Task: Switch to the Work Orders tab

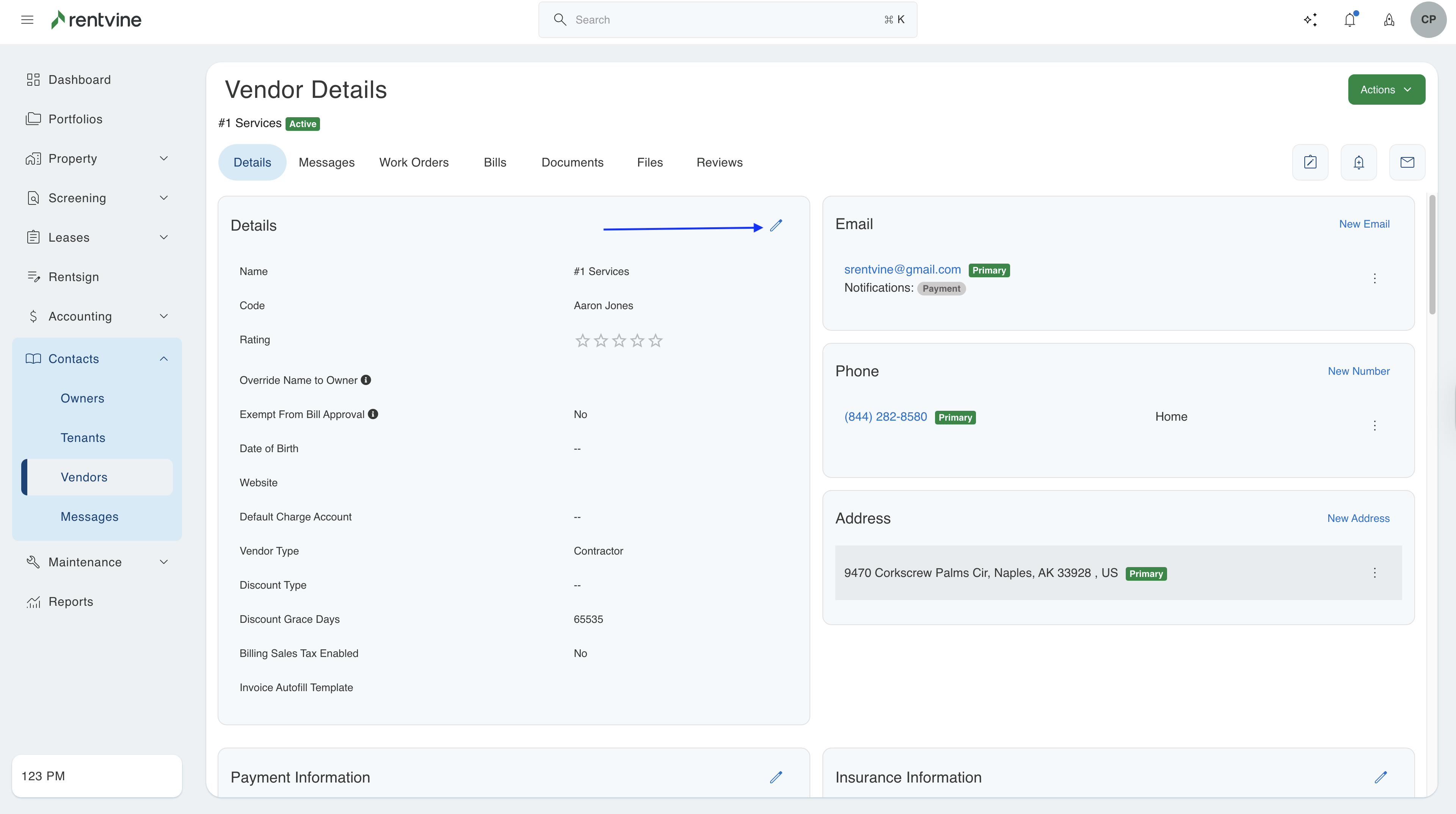Action: [414, 163]
